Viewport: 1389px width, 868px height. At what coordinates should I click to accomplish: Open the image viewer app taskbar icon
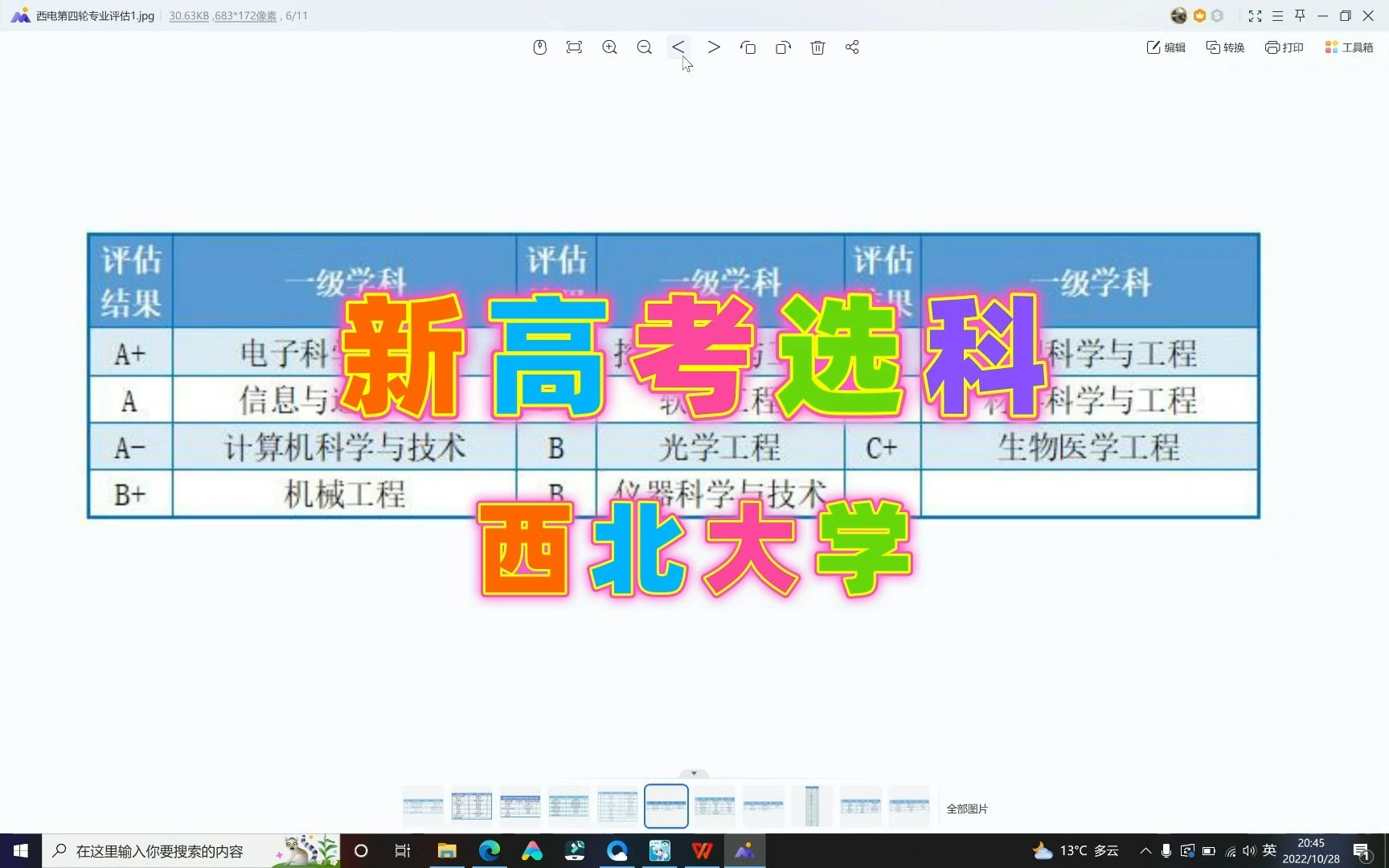coord(744,850)
